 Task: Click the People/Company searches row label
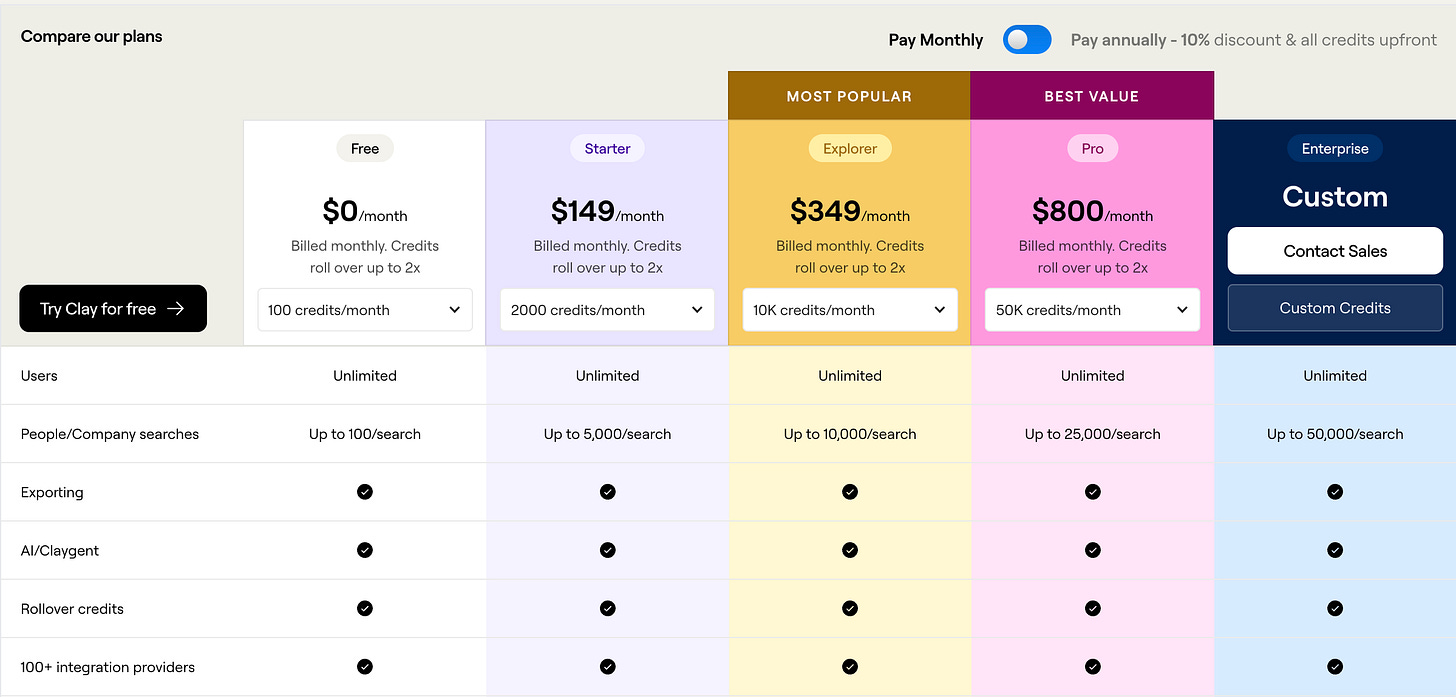tap(110, 434)
